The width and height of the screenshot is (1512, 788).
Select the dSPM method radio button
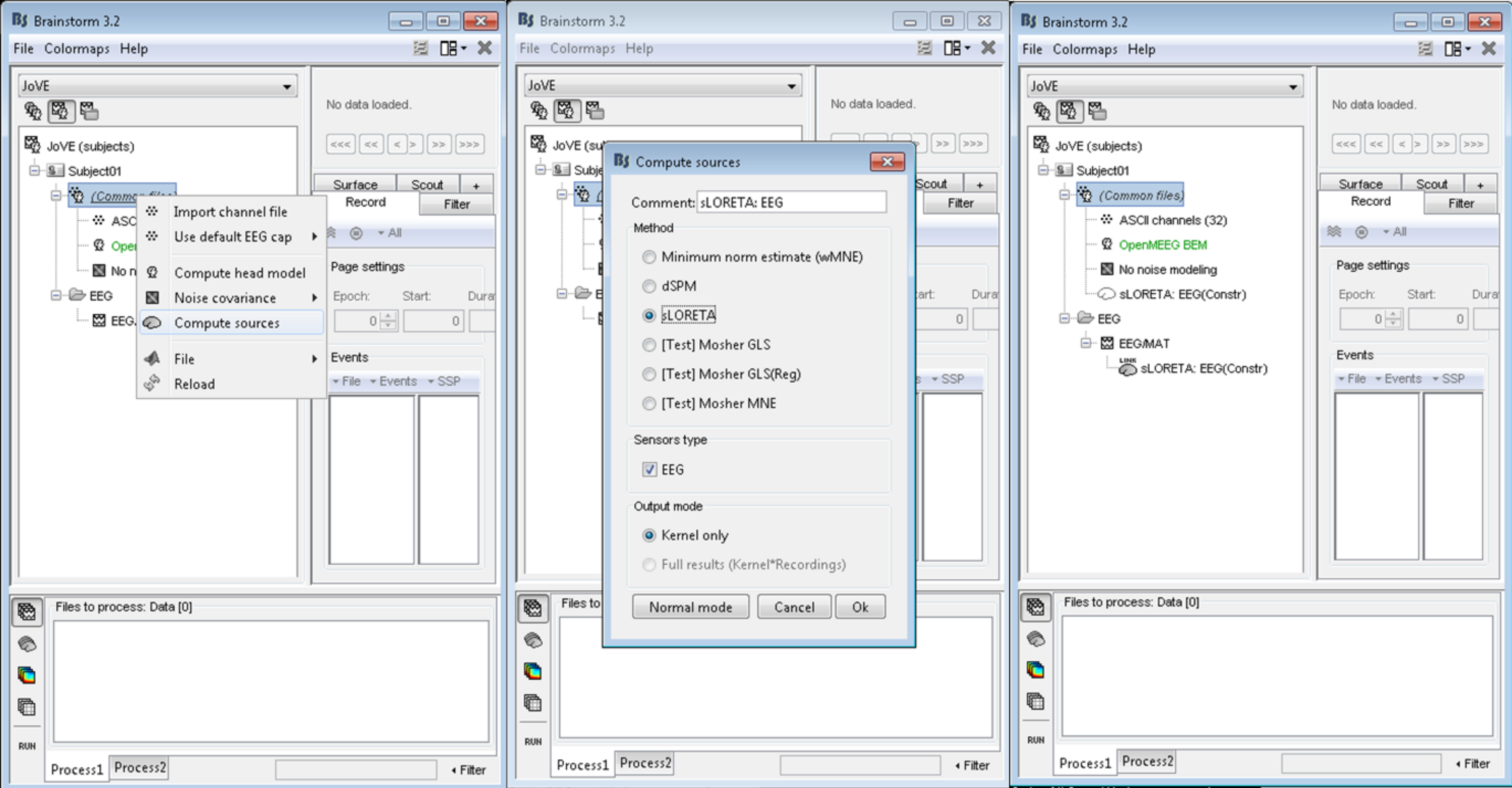pyautogui.click(x=649, y=286)
